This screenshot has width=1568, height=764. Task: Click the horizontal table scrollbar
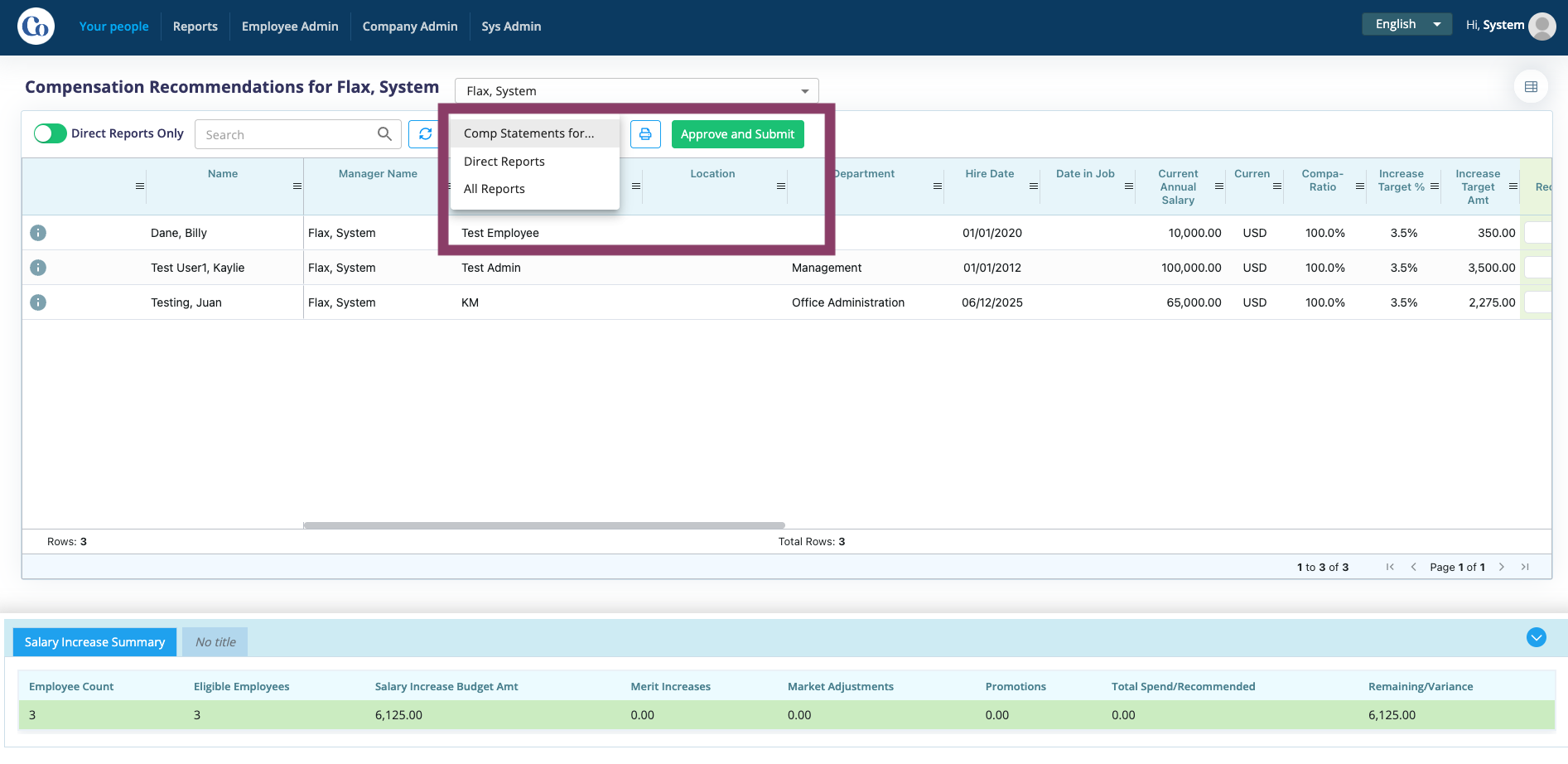pos(544,525)
